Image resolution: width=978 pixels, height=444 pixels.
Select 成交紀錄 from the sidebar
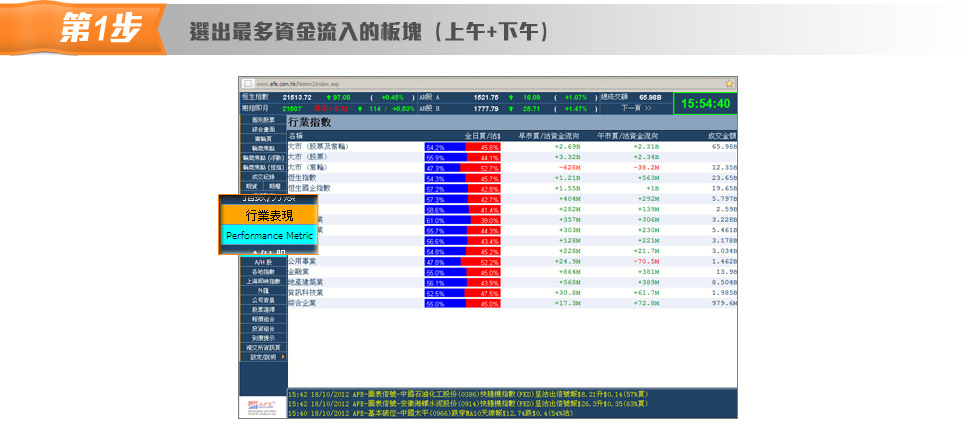(x=263, y=176)
